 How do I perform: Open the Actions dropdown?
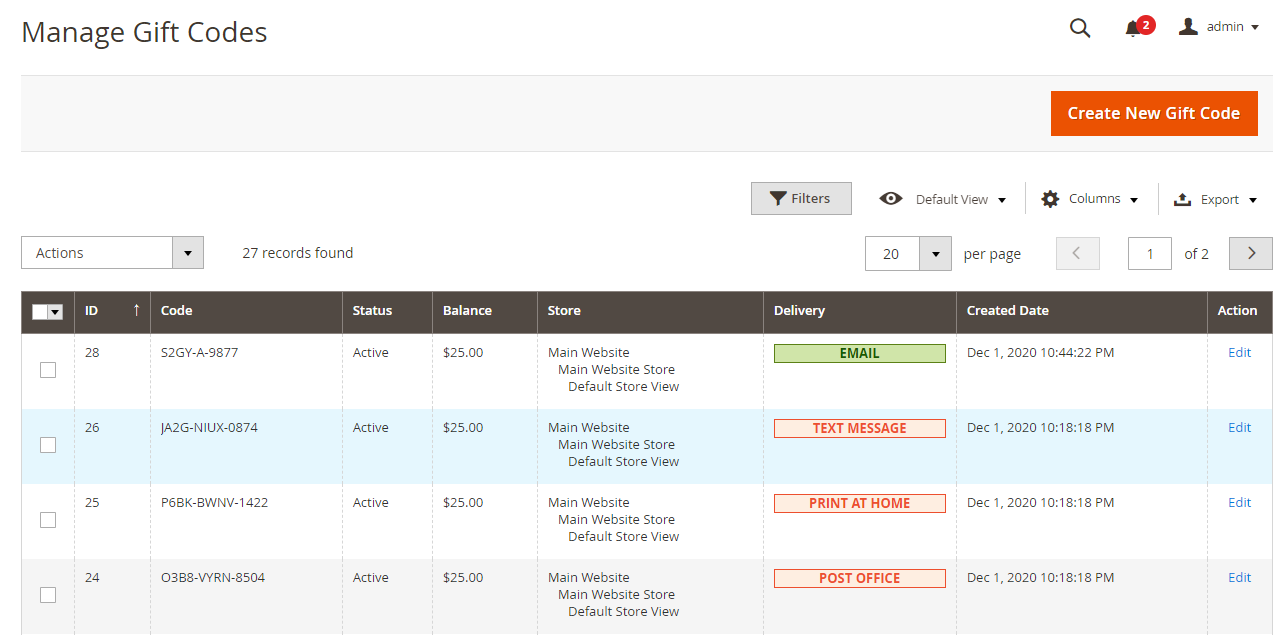click(112, 253)
